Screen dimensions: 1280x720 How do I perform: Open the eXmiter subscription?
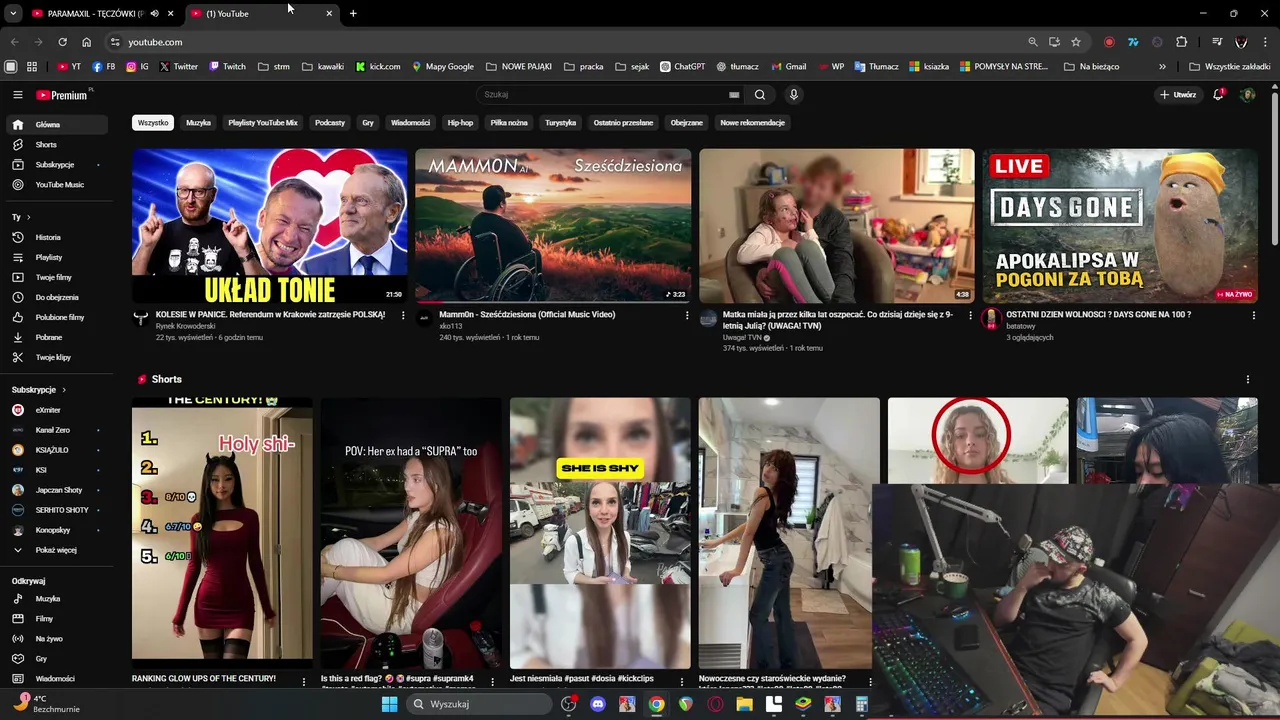click(55, 410)
